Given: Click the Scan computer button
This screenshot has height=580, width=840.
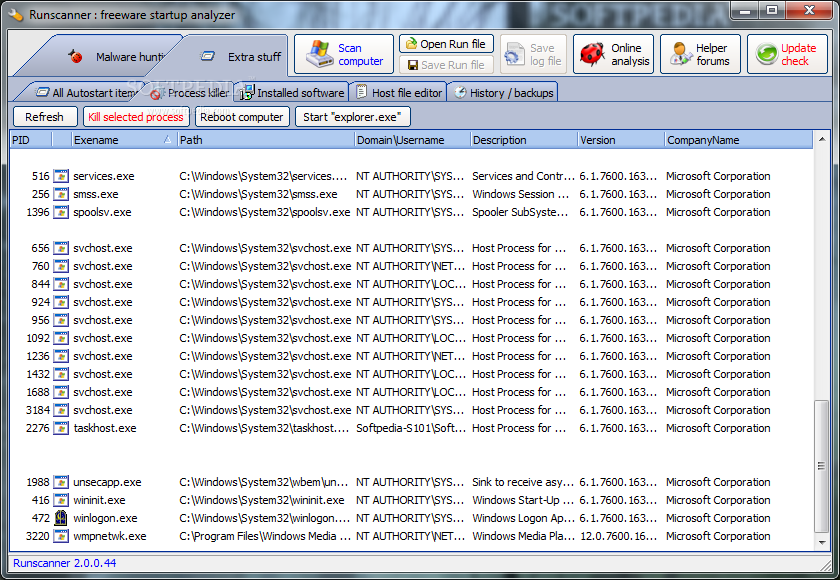Looking at the screenshot, I should (343, 54).
